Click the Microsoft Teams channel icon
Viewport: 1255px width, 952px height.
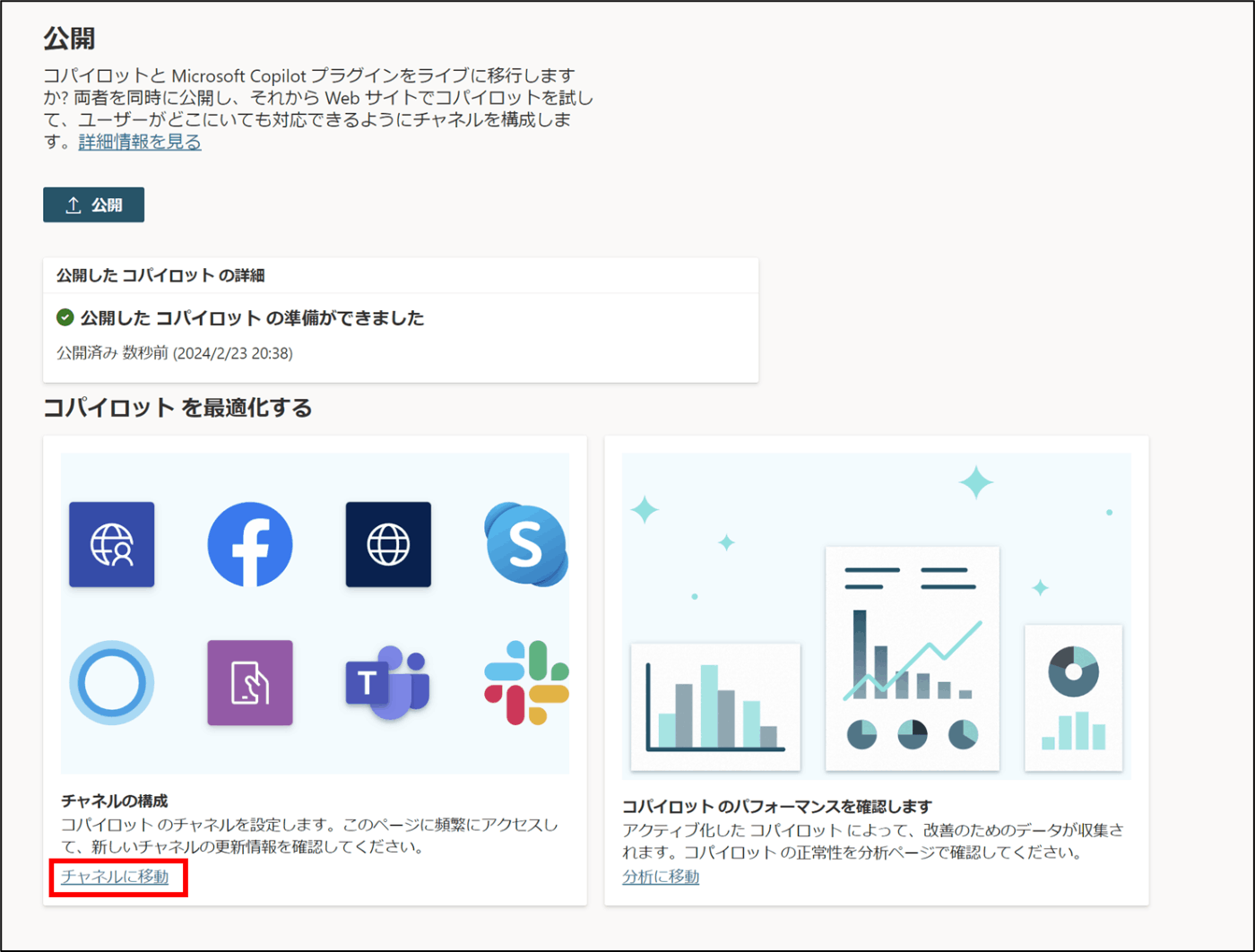pos(388,682)
